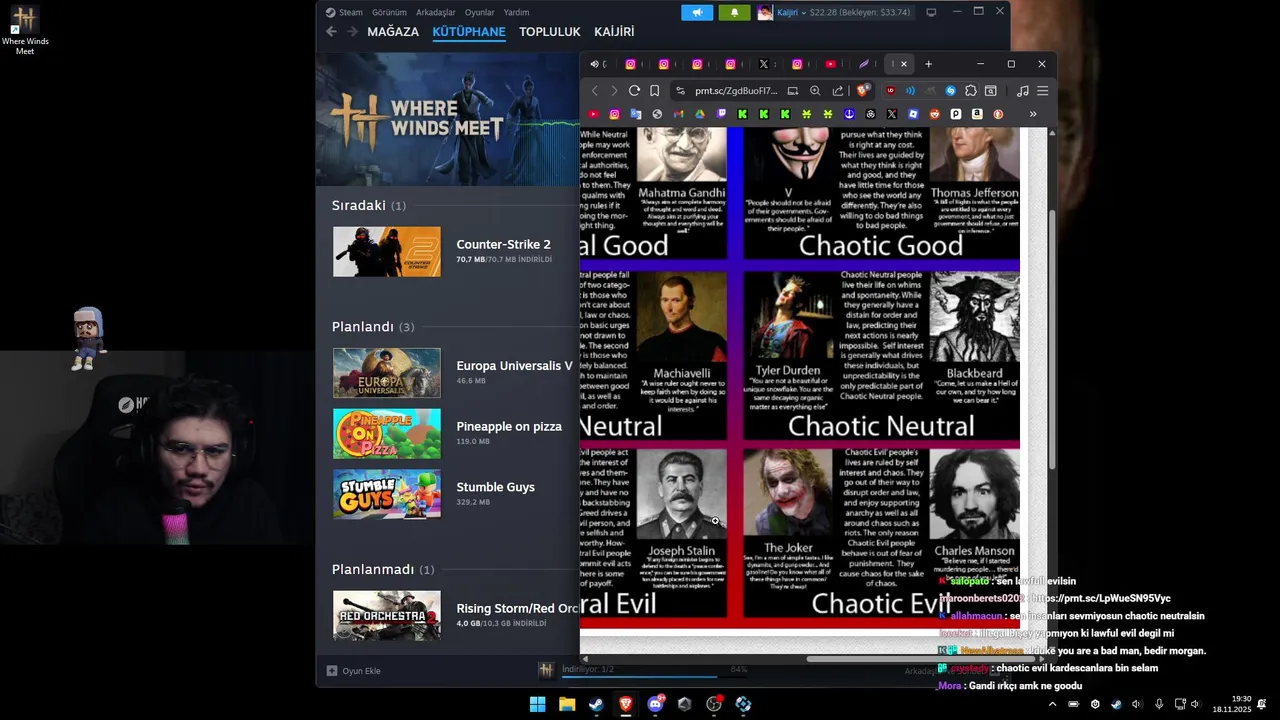Click the Where Winds Meet banner
Screen dimensions: 1280x720
pos(447,118)
